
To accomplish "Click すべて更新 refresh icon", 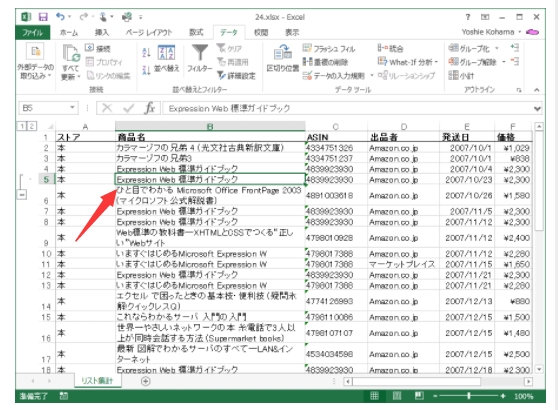I will tap(71, 53).
